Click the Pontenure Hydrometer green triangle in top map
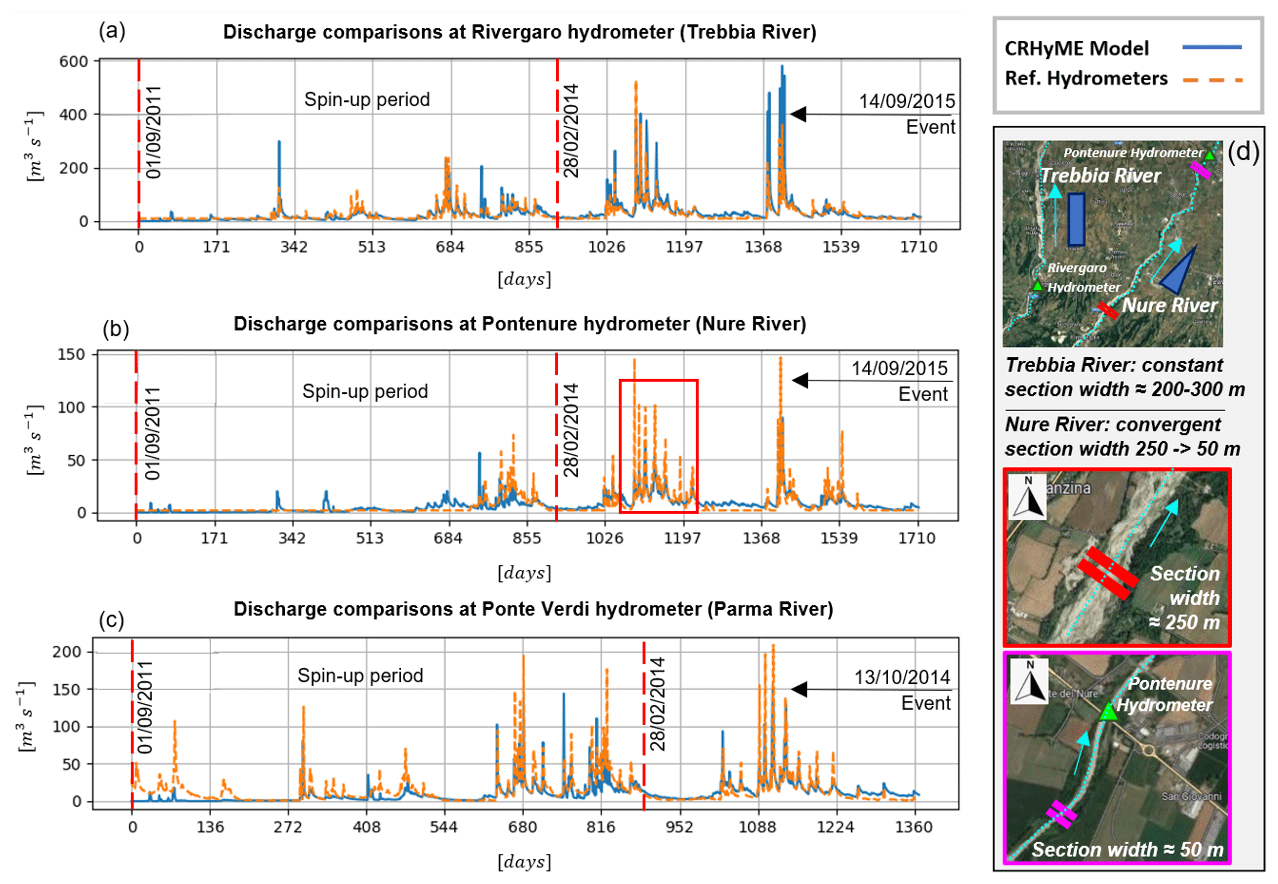1278x884 pixels. point(1210,155)
